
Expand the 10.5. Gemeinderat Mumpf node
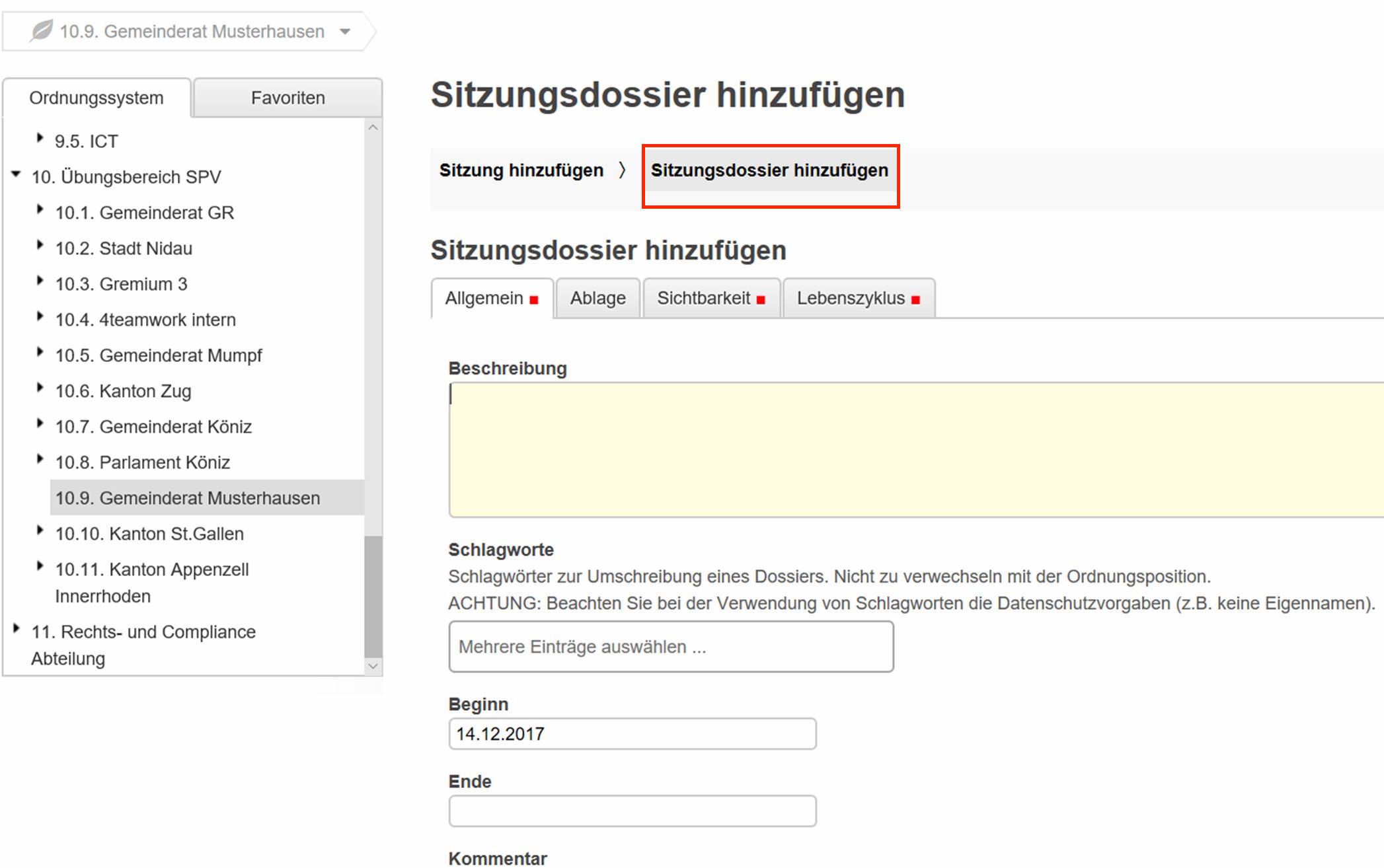coord(40,352)
